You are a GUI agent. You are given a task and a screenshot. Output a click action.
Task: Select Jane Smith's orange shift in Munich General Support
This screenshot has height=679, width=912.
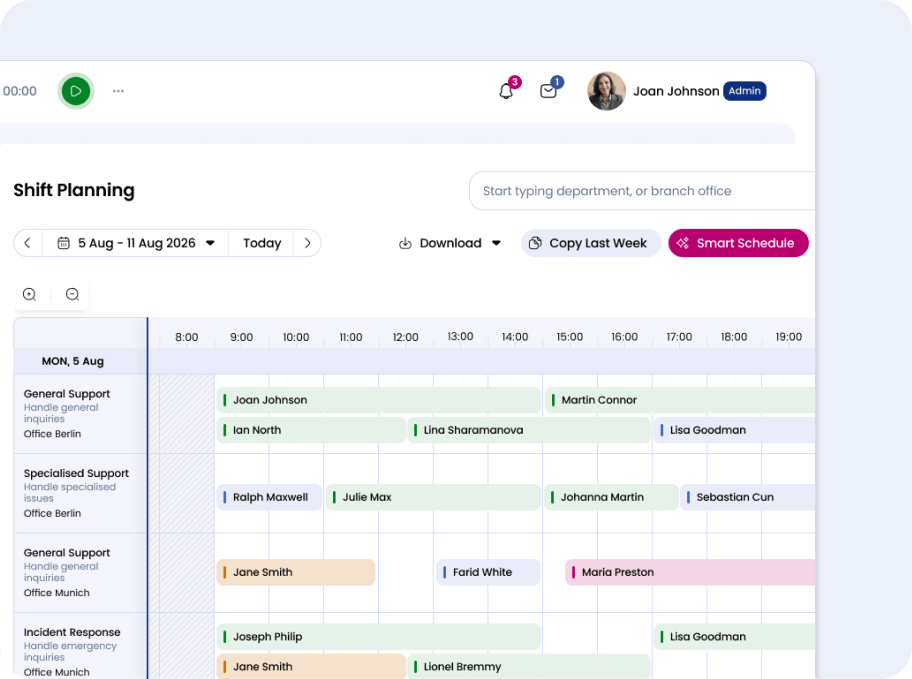point(296,572)
